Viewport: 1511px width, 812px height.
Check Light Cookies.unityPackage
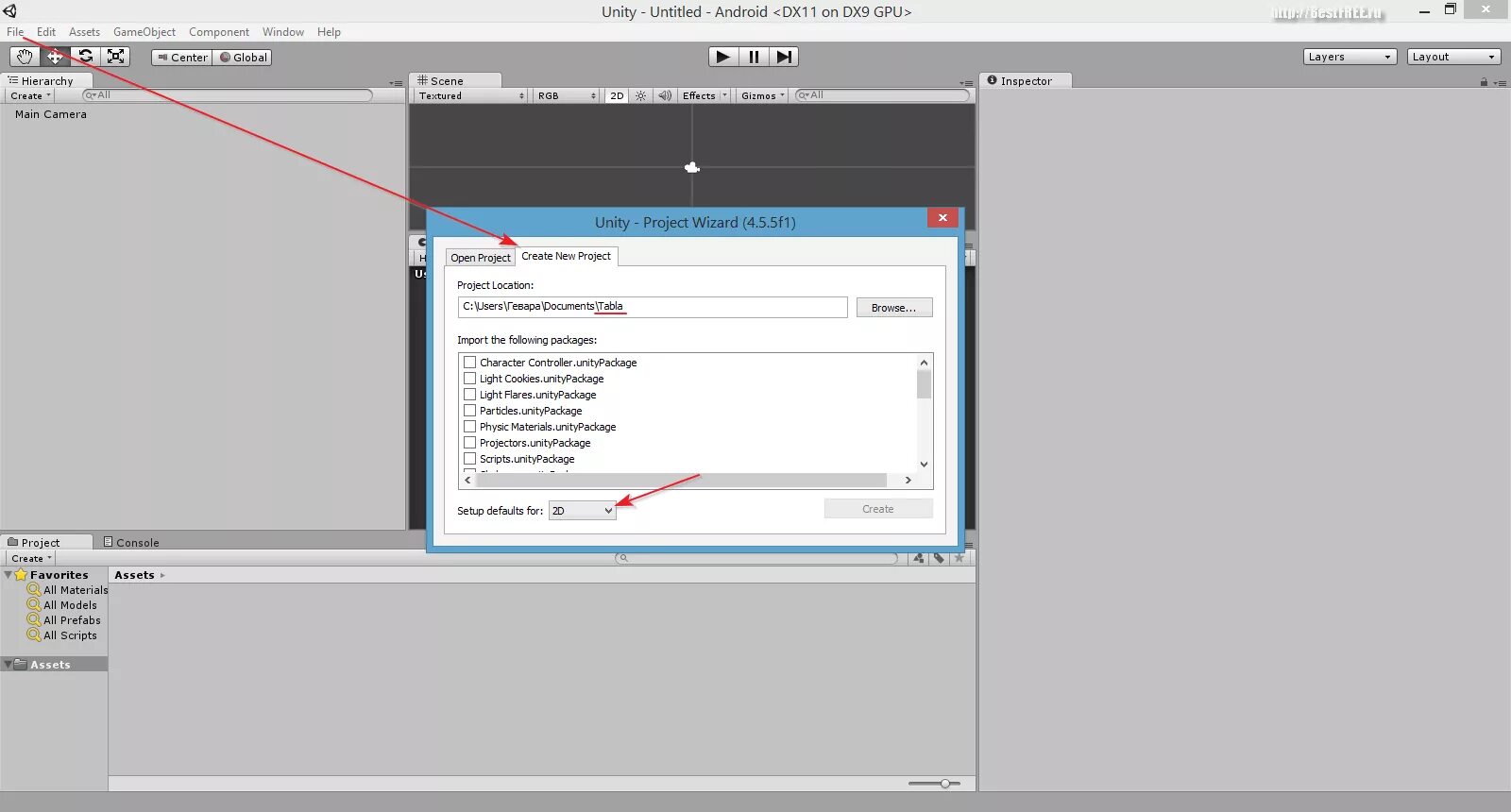pyautogui.click(x=470, y=379)
